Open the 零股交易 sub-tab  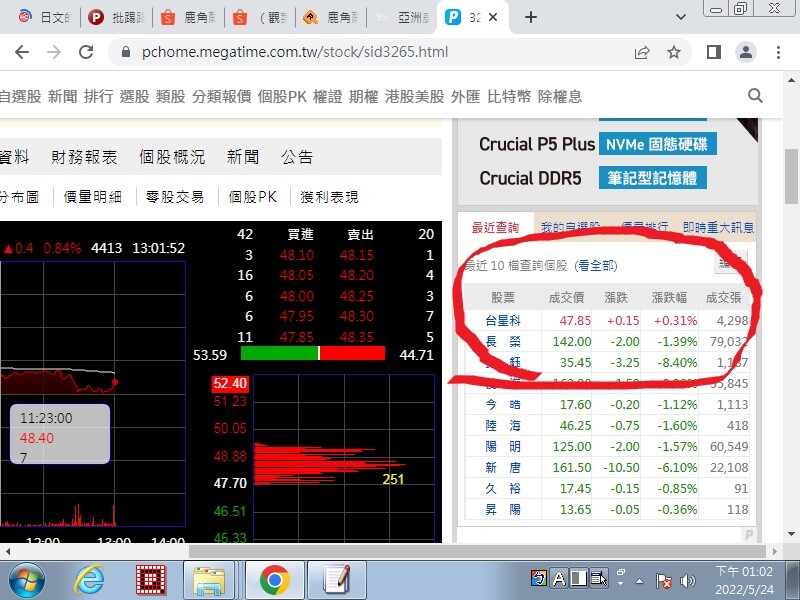174,197
